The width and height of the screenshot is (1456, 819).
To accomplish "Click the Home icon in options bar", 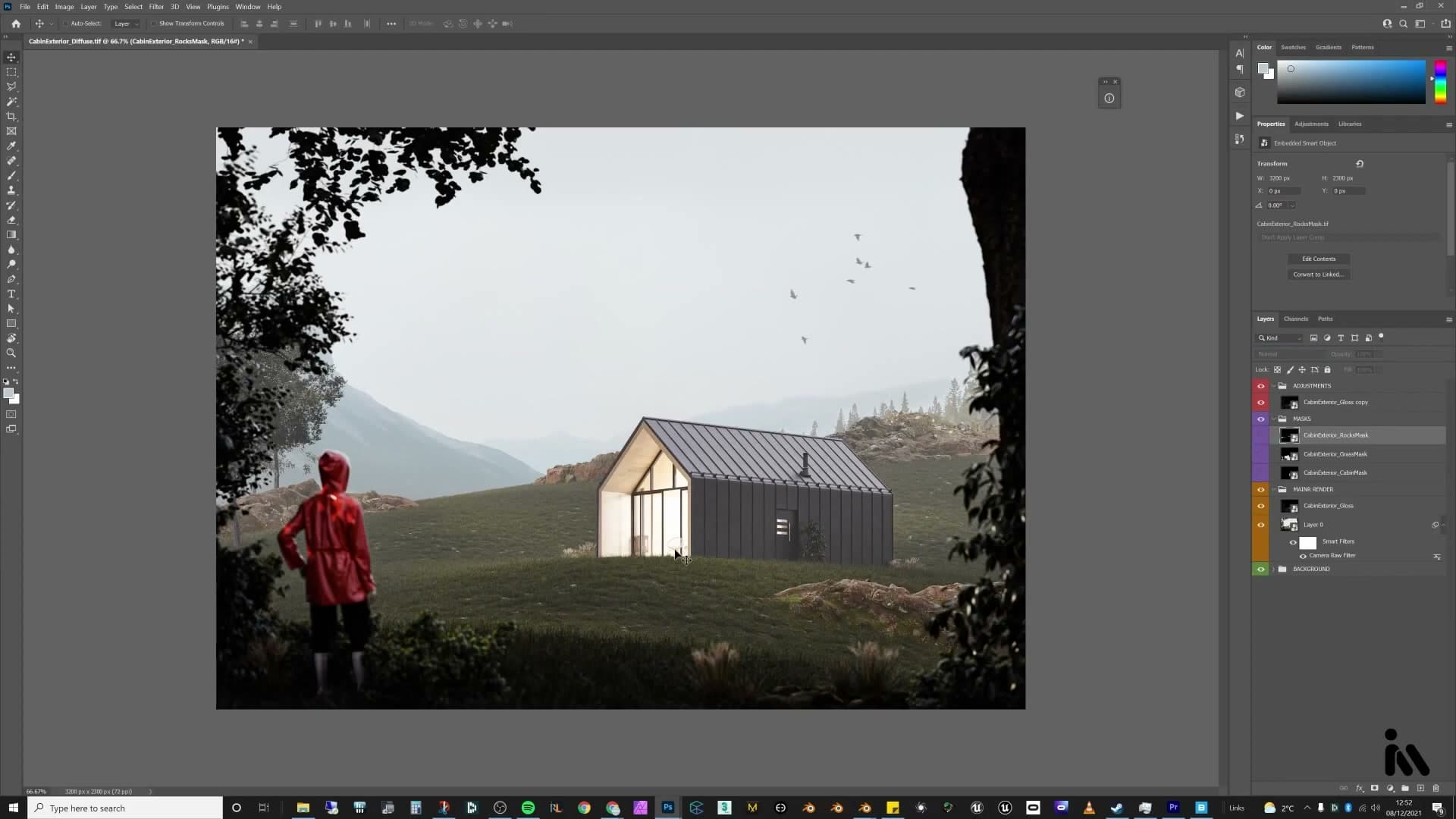I will click(x=16, y=24).
